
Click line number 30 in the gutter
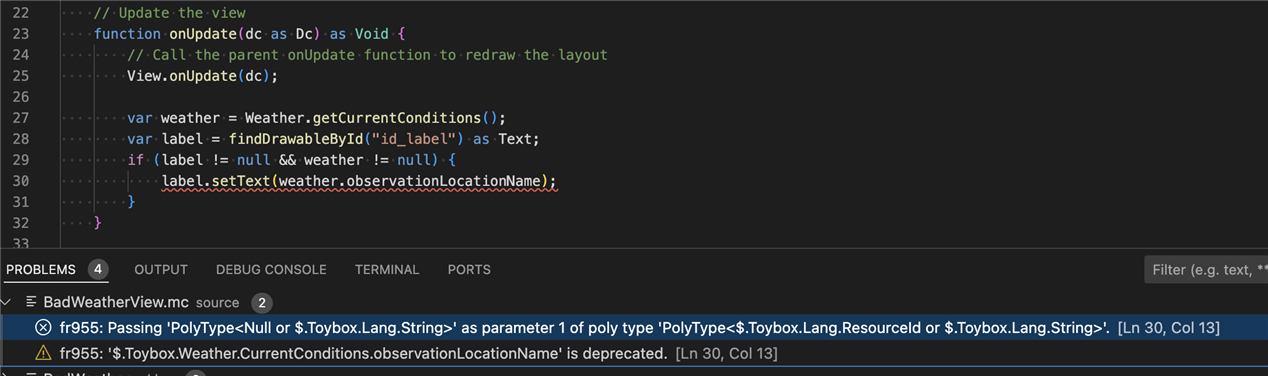[21, 180]
